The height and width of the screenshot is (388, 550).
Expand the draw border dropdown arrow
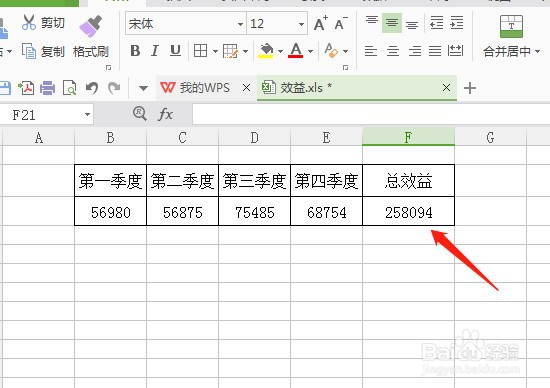pos(246,52)
